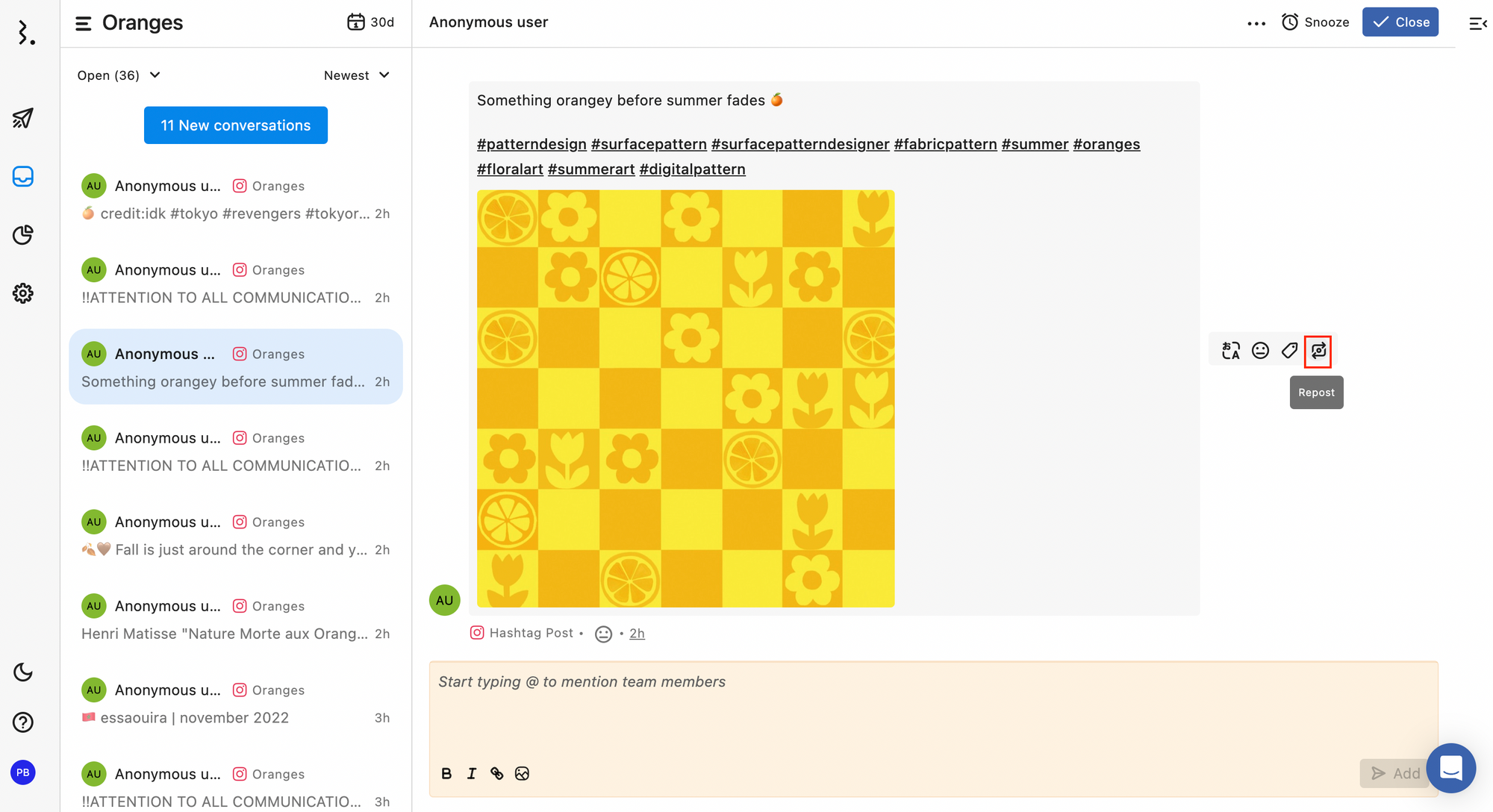
Task: Open the tag label icon
Action: [x=1289, y=351]
